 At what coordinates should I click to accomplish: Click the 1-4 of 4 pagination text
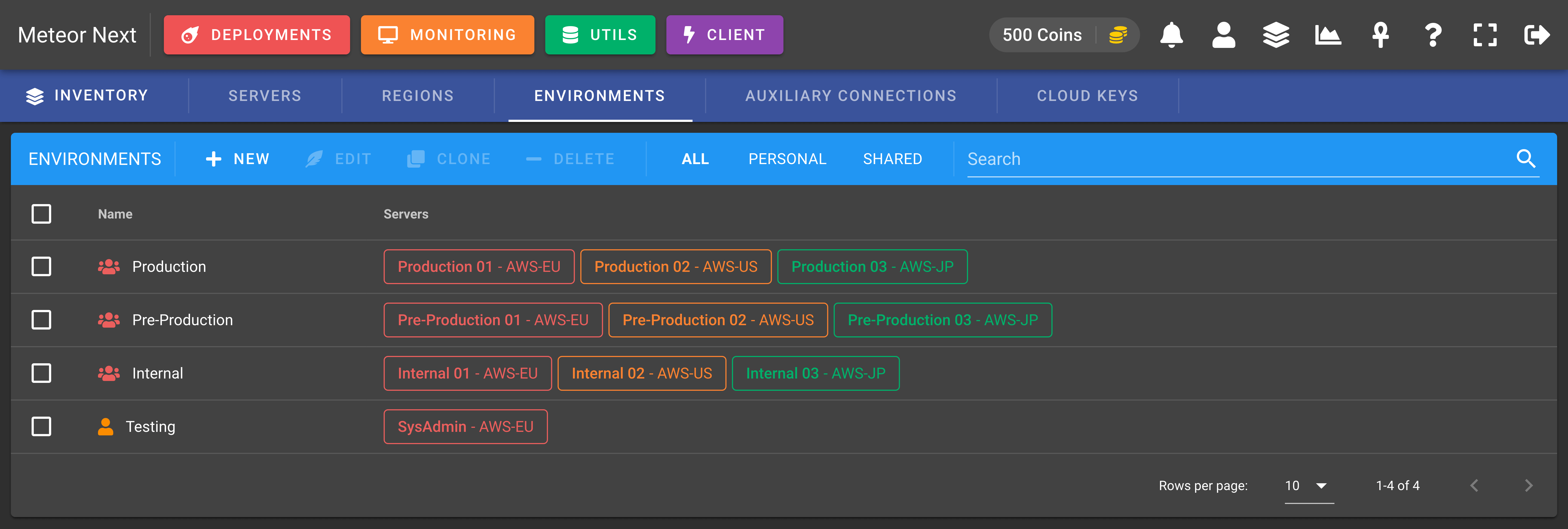pos(1398,485)
